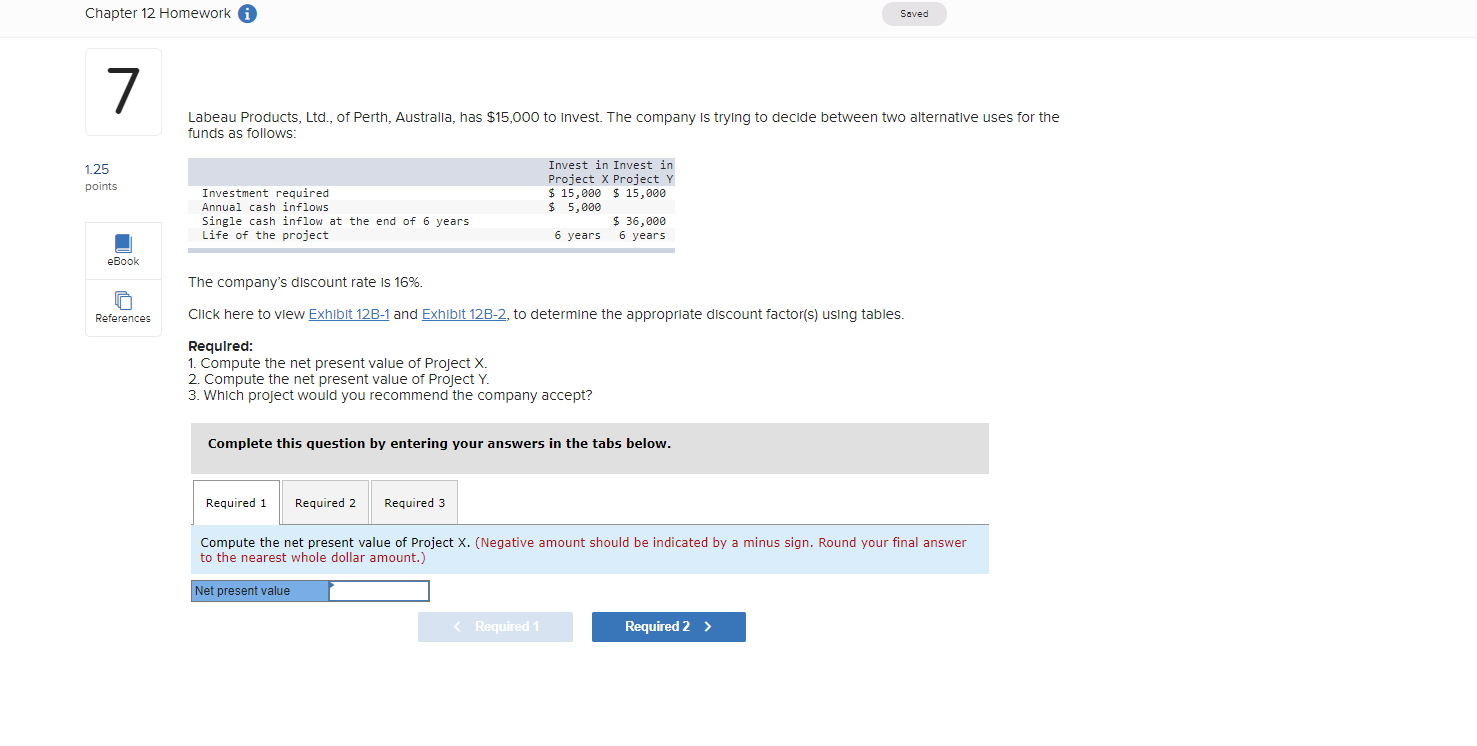Click the Saved status button
Viewport: 1477px width, 746px height.
(914, 14)
